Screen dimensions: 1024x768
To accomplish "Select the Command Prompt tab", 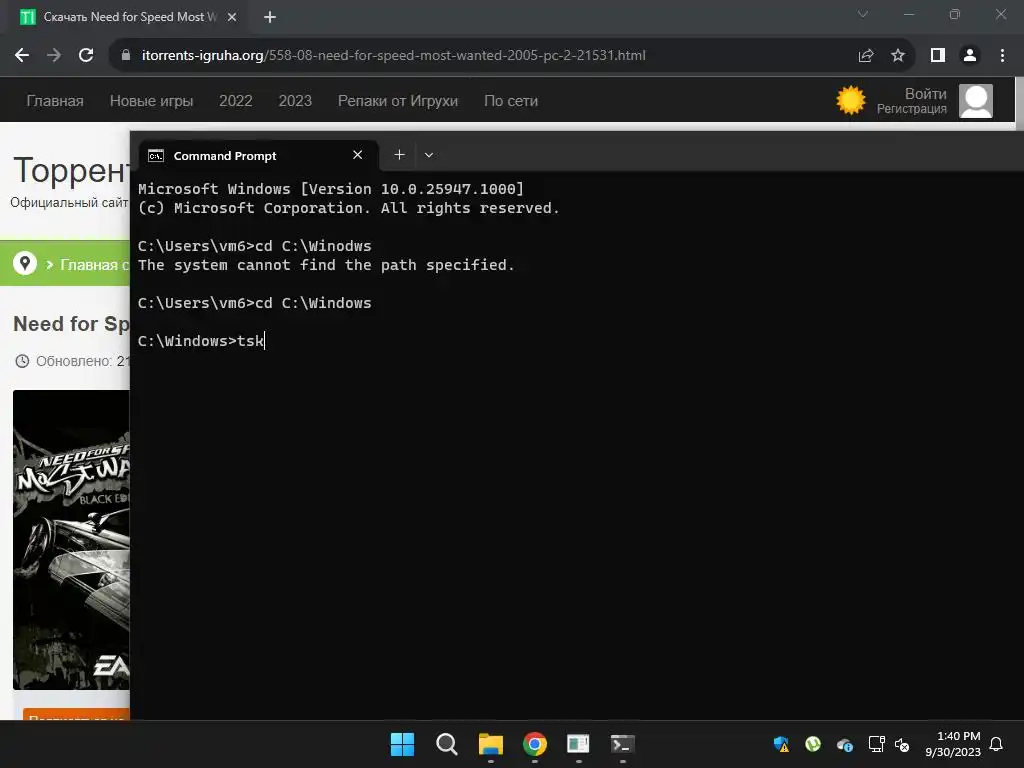I will [259, 155].
